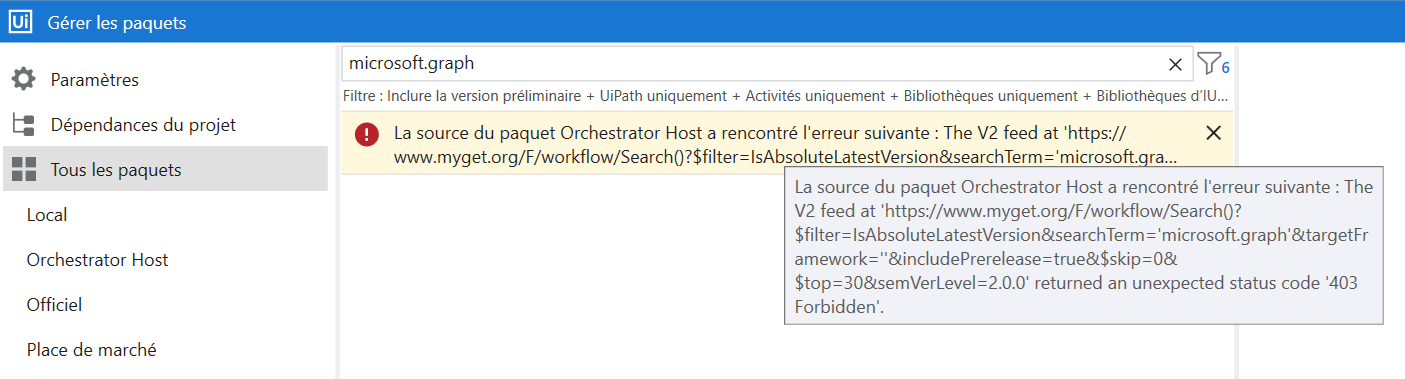This screenshot has height=379, width=1405.
Task: Click the yellow error banner message text
Action: (785, 145)
